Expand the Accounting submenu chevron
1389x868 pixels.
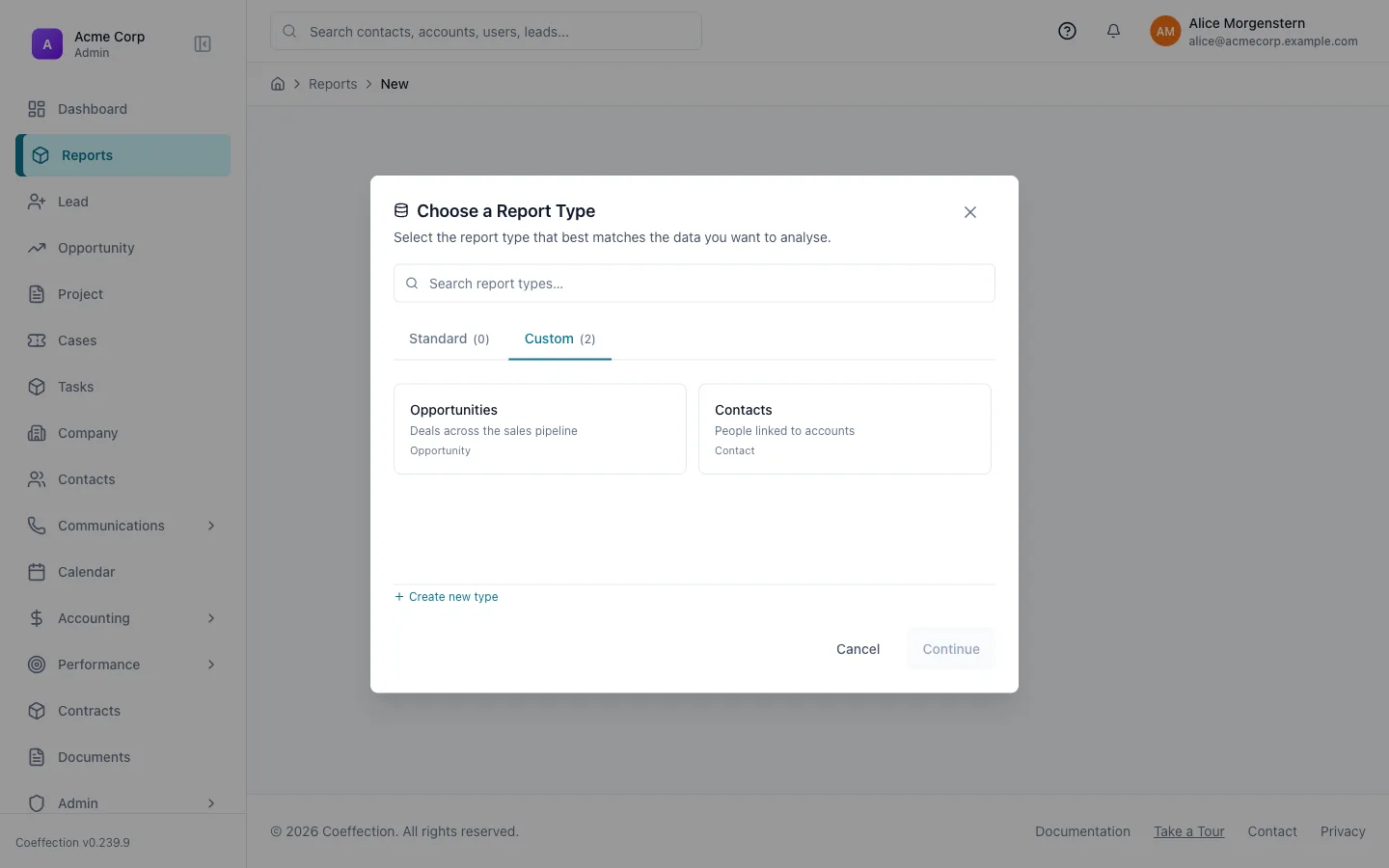click(x=211, y=618)
